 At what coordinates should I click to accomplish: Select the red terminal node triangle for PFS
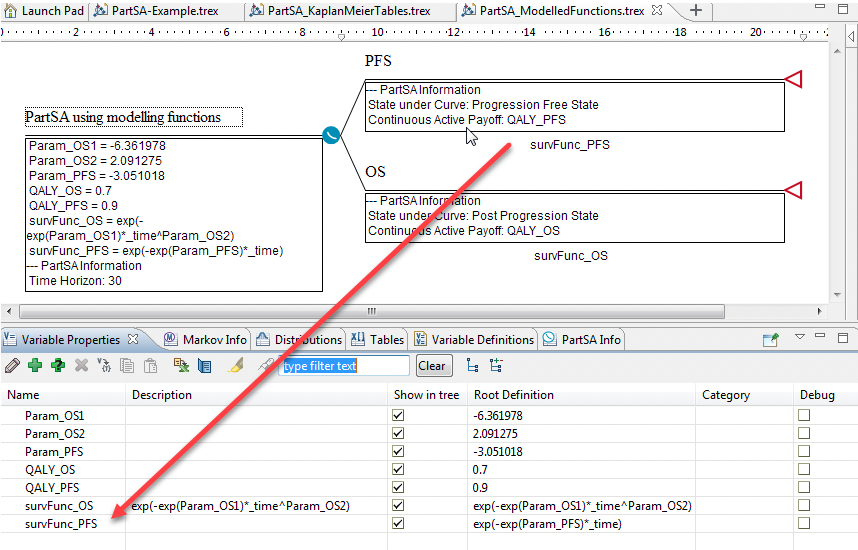[x=793, y=79]
